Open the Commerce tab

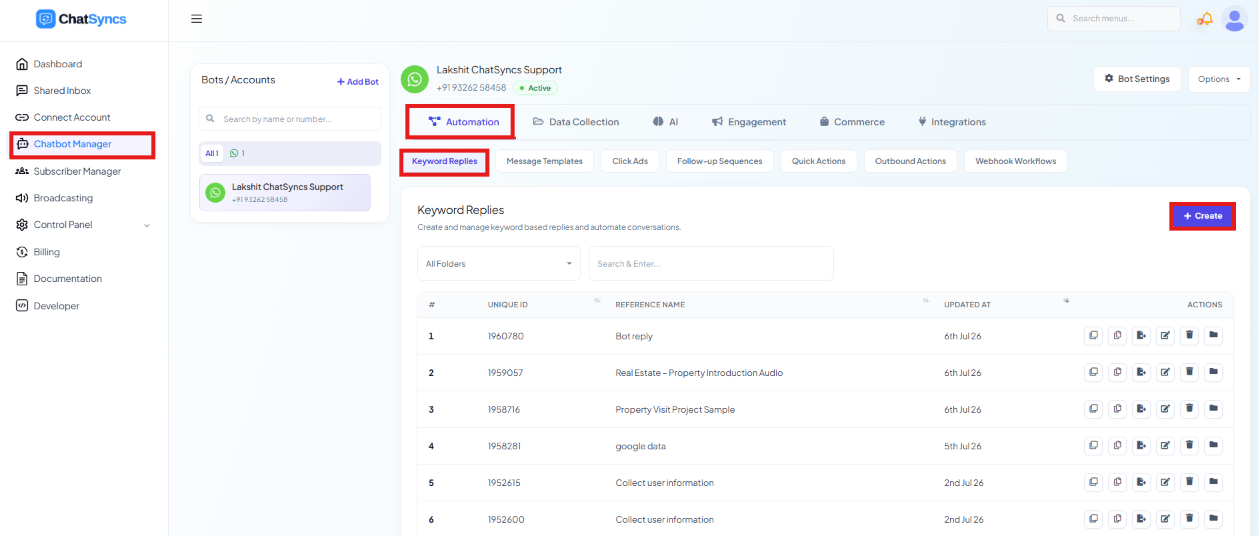(x=852, y=122)
